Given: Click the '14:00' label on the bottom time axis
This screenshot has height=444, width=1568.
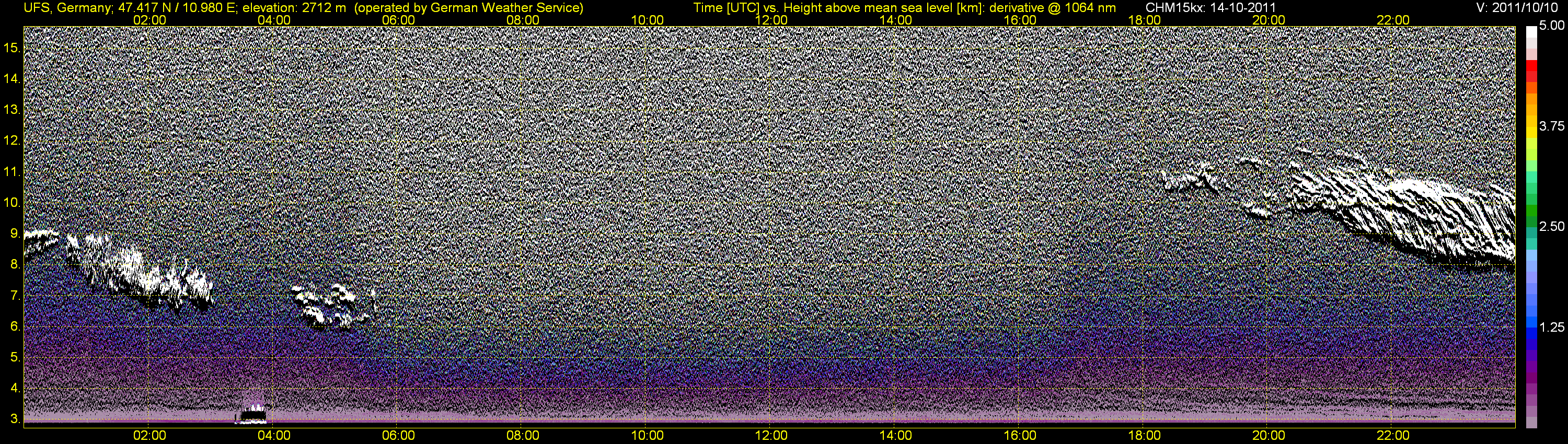Looking at the screenshot, I should [x=895, y=436].
